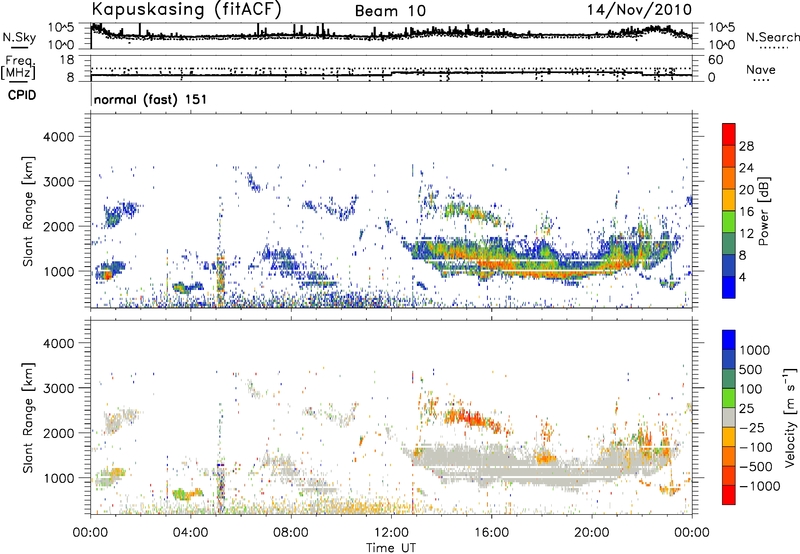Click the '12:00' time tick label
Screen dimensions: 800x554
point(391,532)
